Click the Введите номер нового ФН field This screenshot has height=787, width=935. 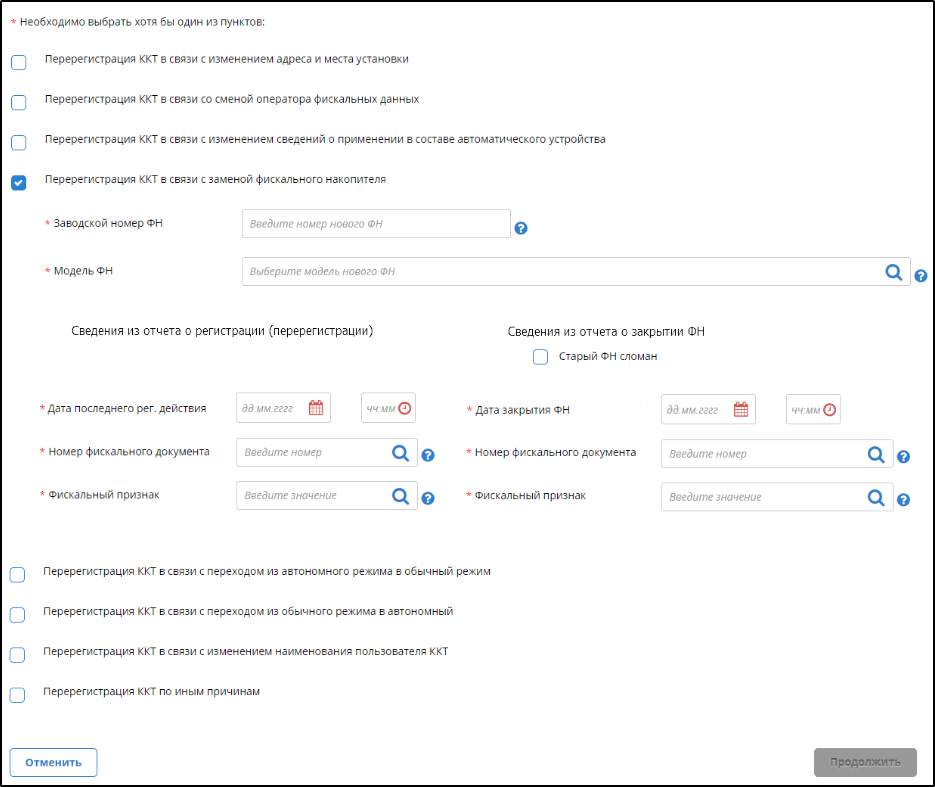point(376,224)
